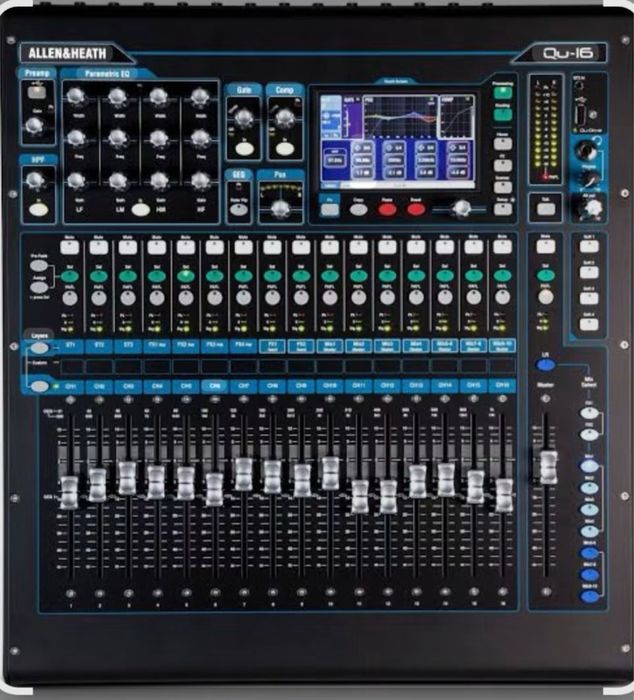Mute channel CH9 with its Mute button

[301, 247]
